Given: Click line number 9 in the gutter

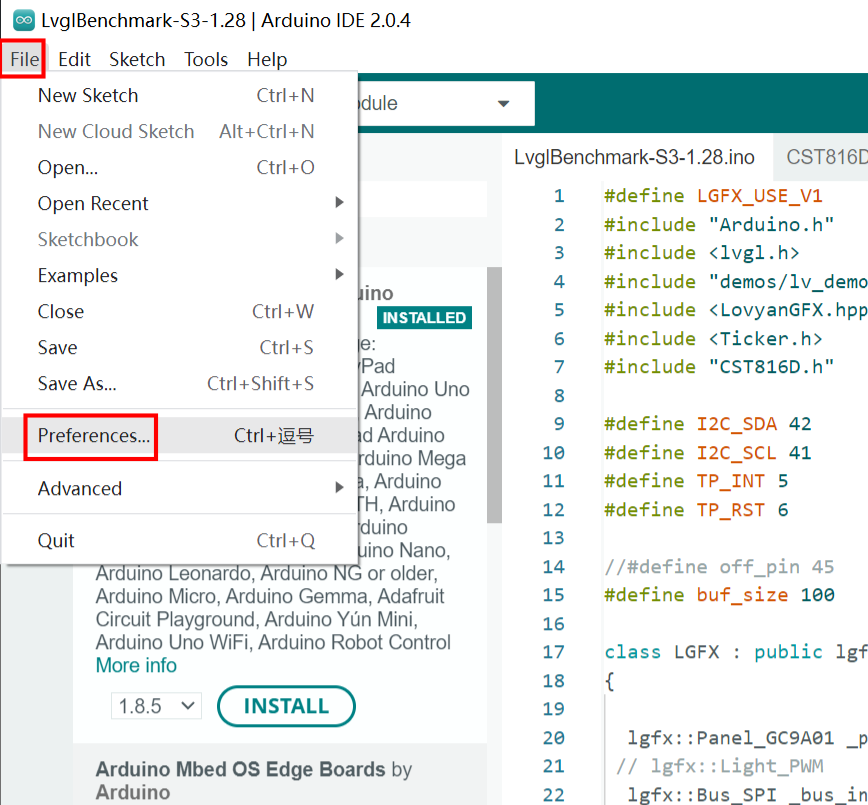Looking at the screenshot, I should 559,424.
